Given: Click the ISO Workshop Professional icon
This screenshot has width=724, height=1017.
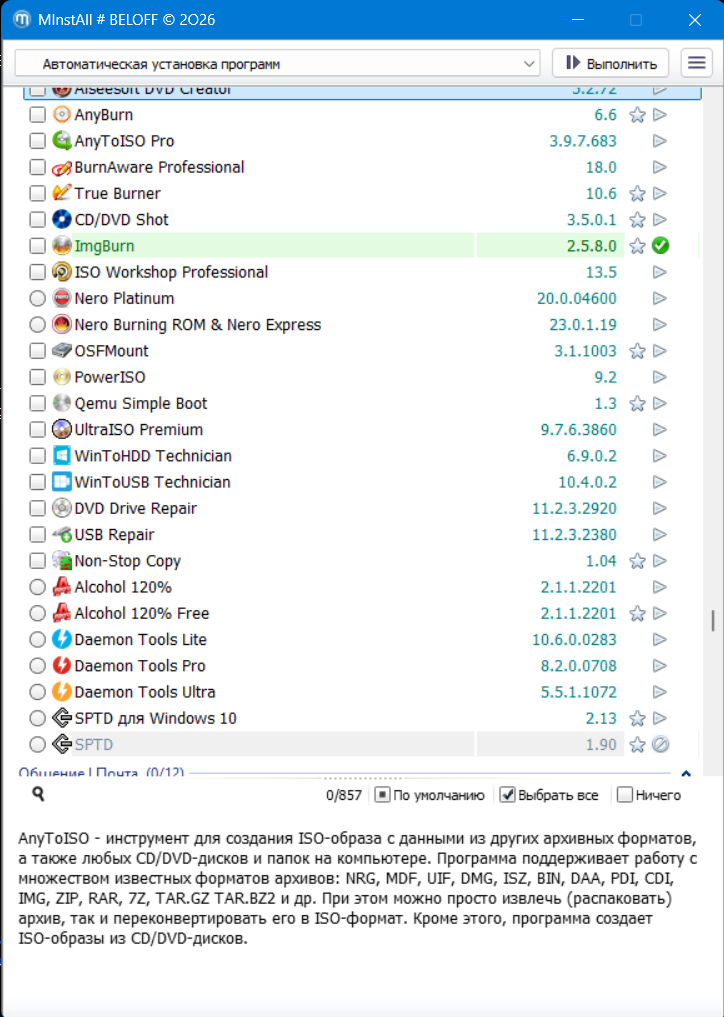Looking at the screenshot, I should (61, 272).
